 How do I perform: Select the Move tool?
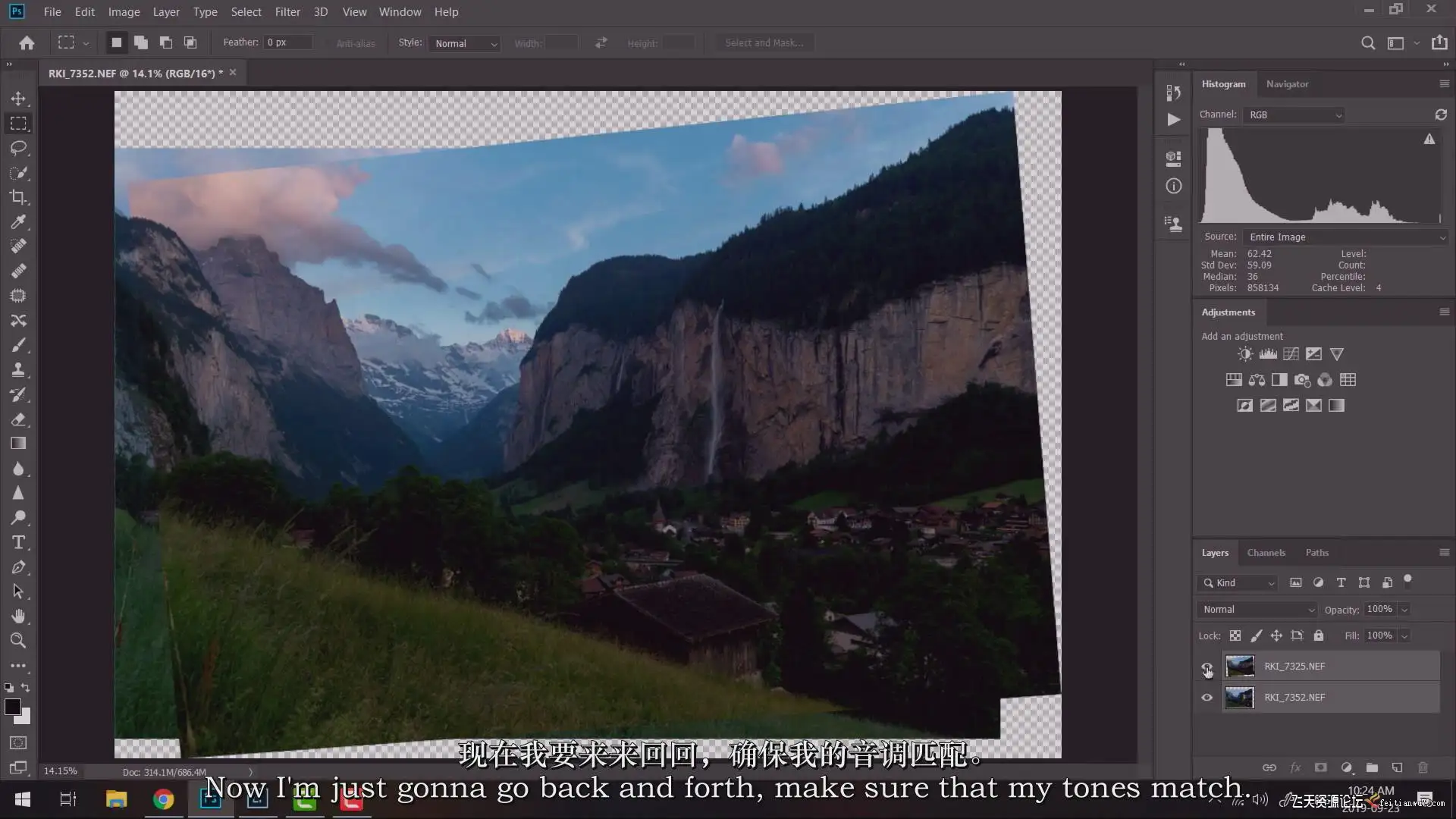click(x=18, y=99)
